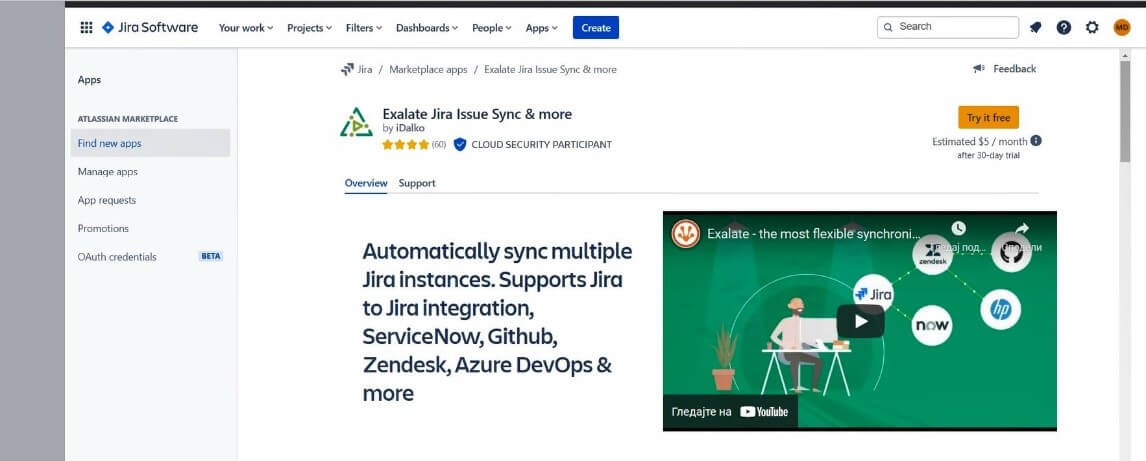The width and height of the screenshot is (1146, 461).
Task: Click the Share arrow icon on video
Action: 1022,229
